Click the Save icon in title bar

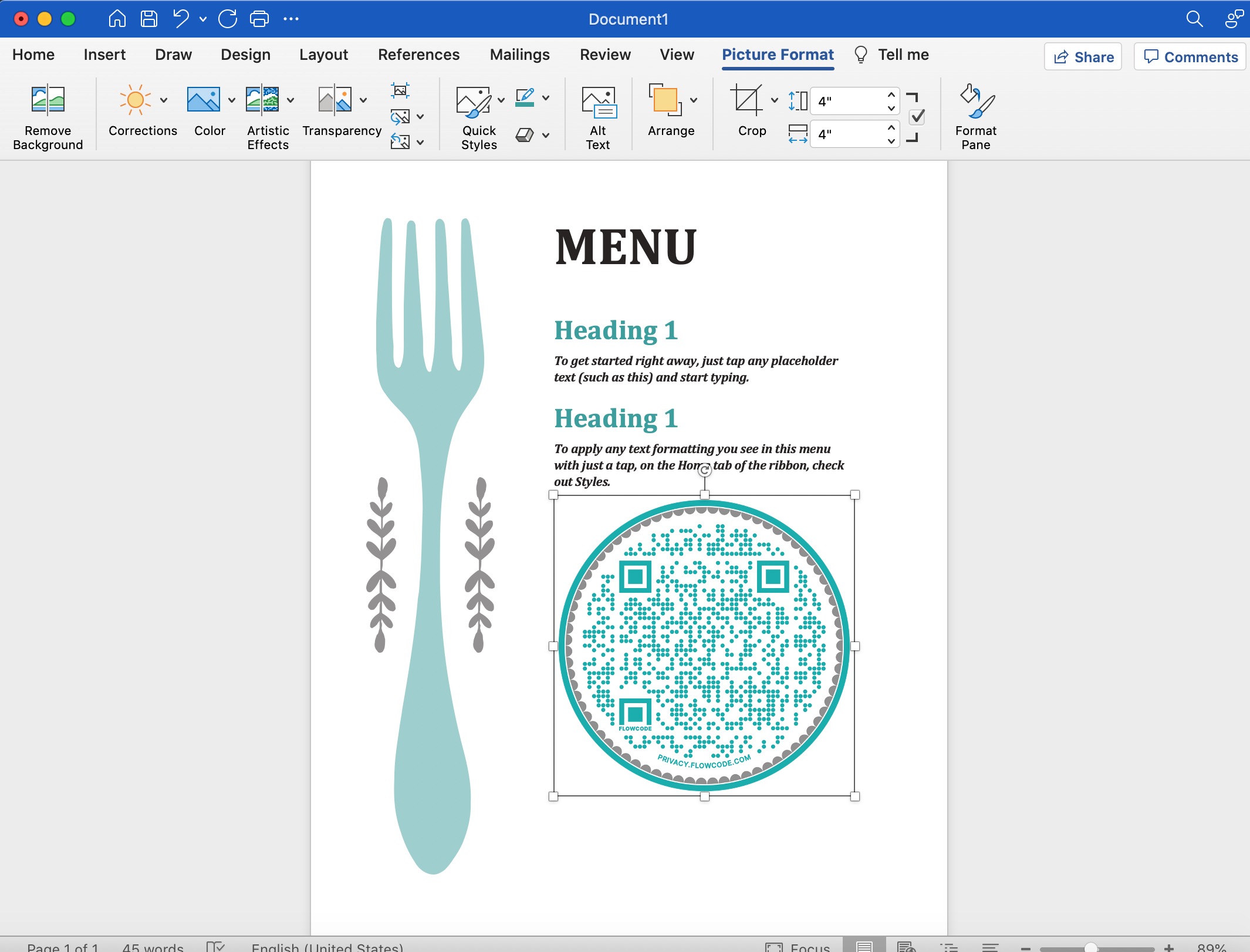tap(149, 19)
